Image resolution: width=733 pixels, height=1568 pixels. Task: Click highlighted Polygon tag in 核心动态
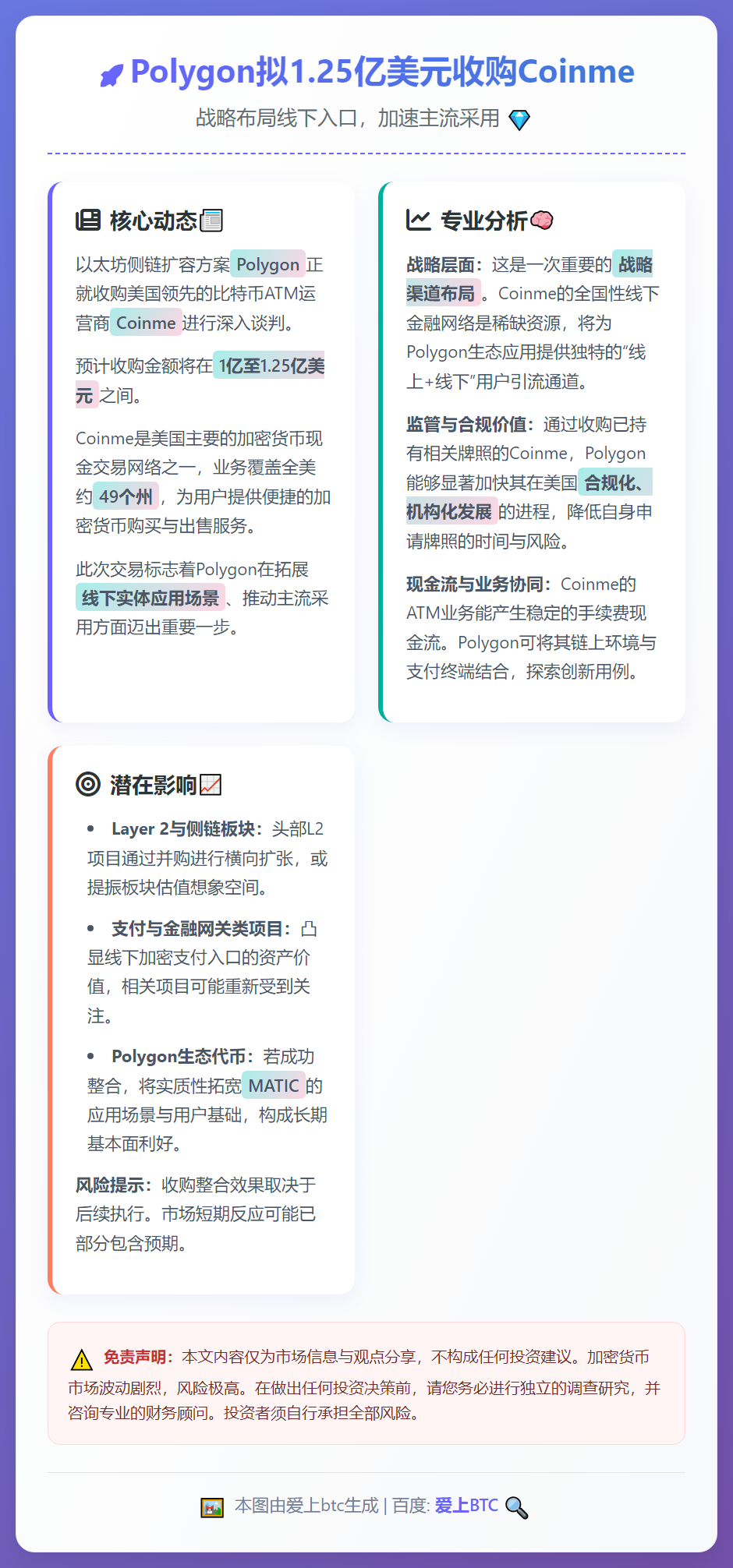267,264
